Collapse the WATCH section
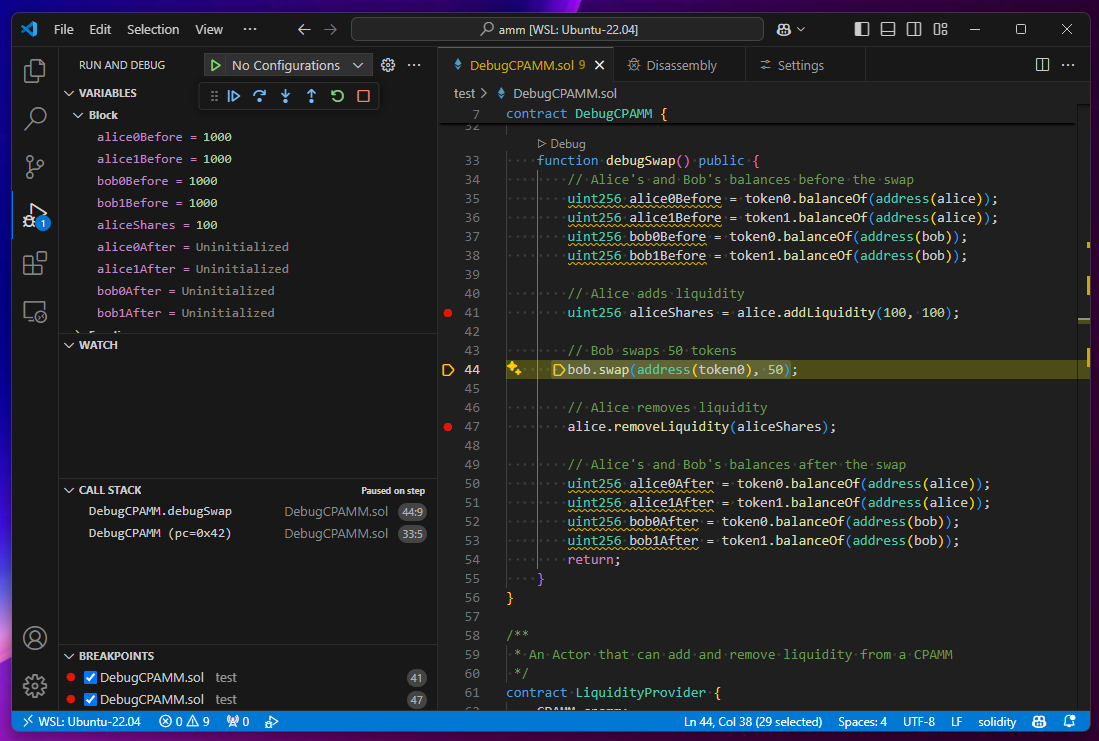 coord(69,345)
